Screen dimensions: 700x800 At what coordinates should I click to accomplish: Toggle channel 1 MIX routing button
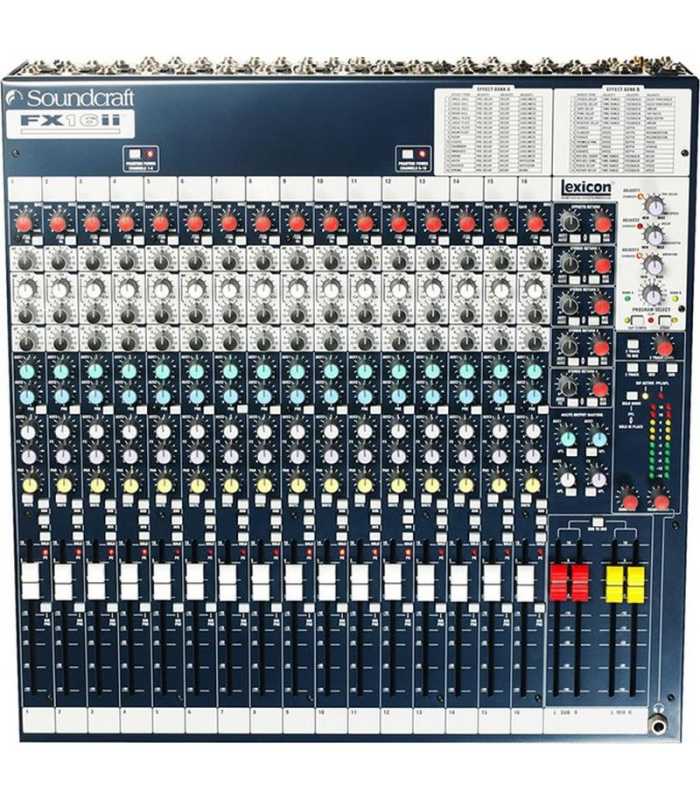coord(44,519)
